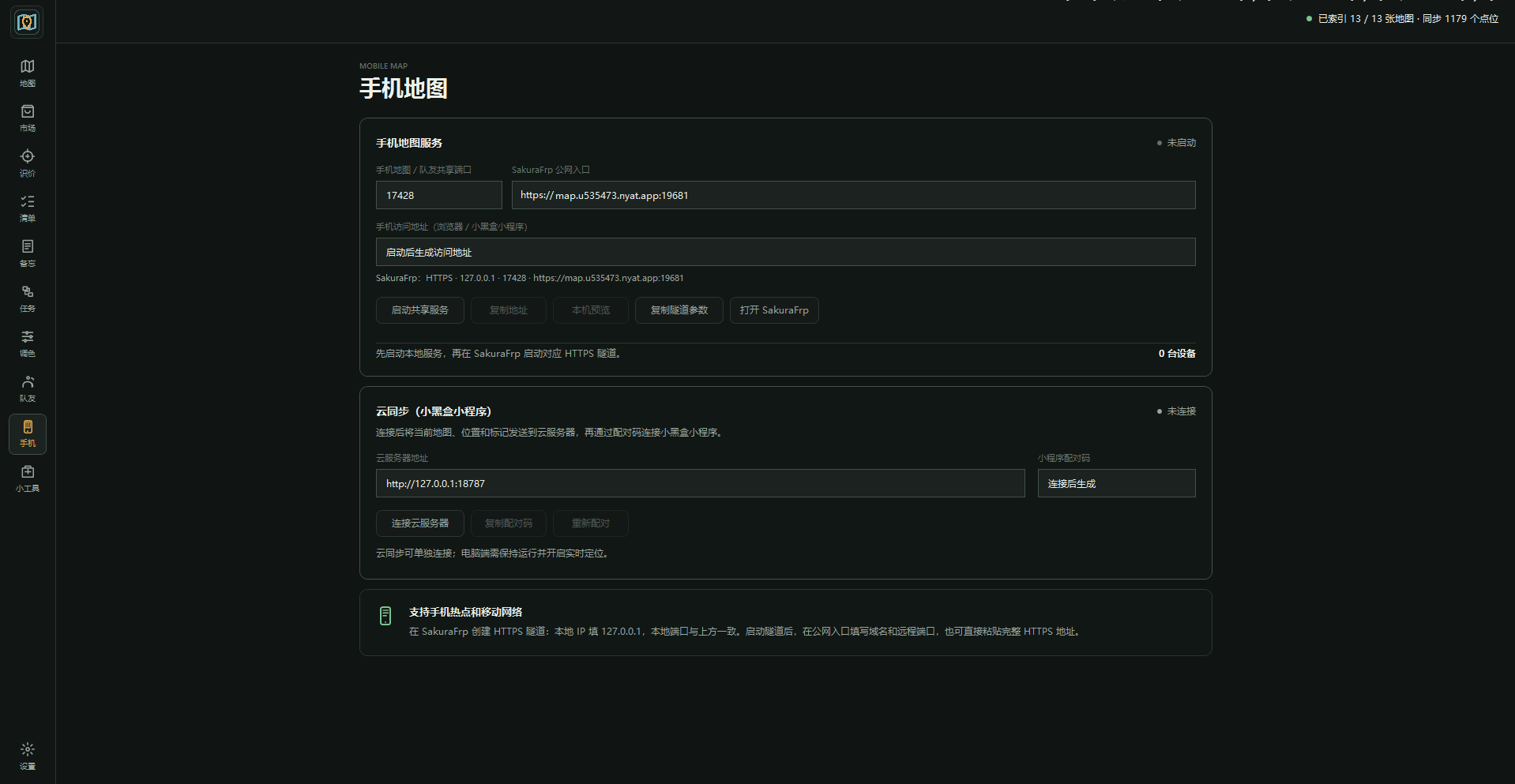Click the phone icon in the hotspot info card

(385, 616)
